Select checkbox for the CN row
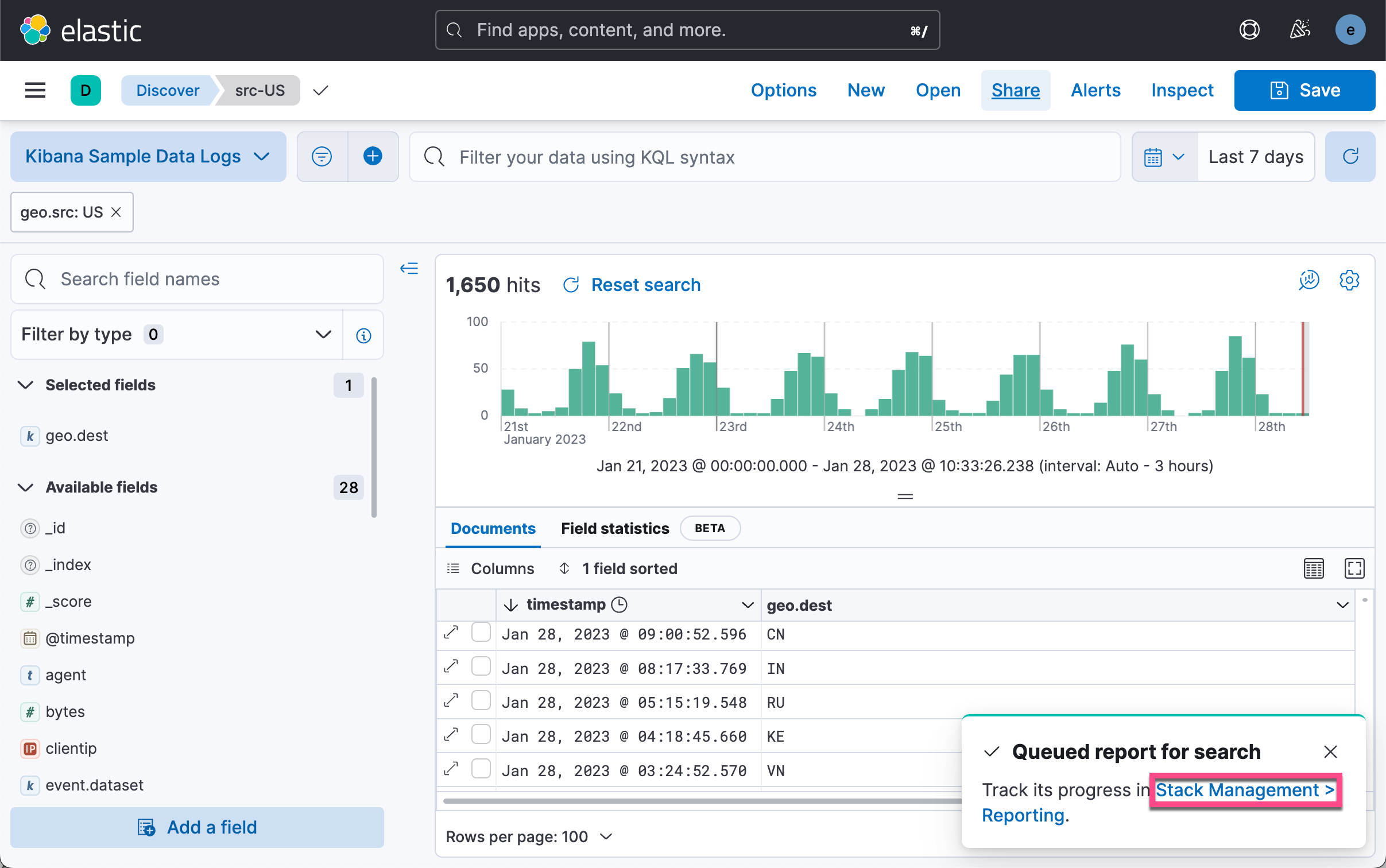 [481, 633]
